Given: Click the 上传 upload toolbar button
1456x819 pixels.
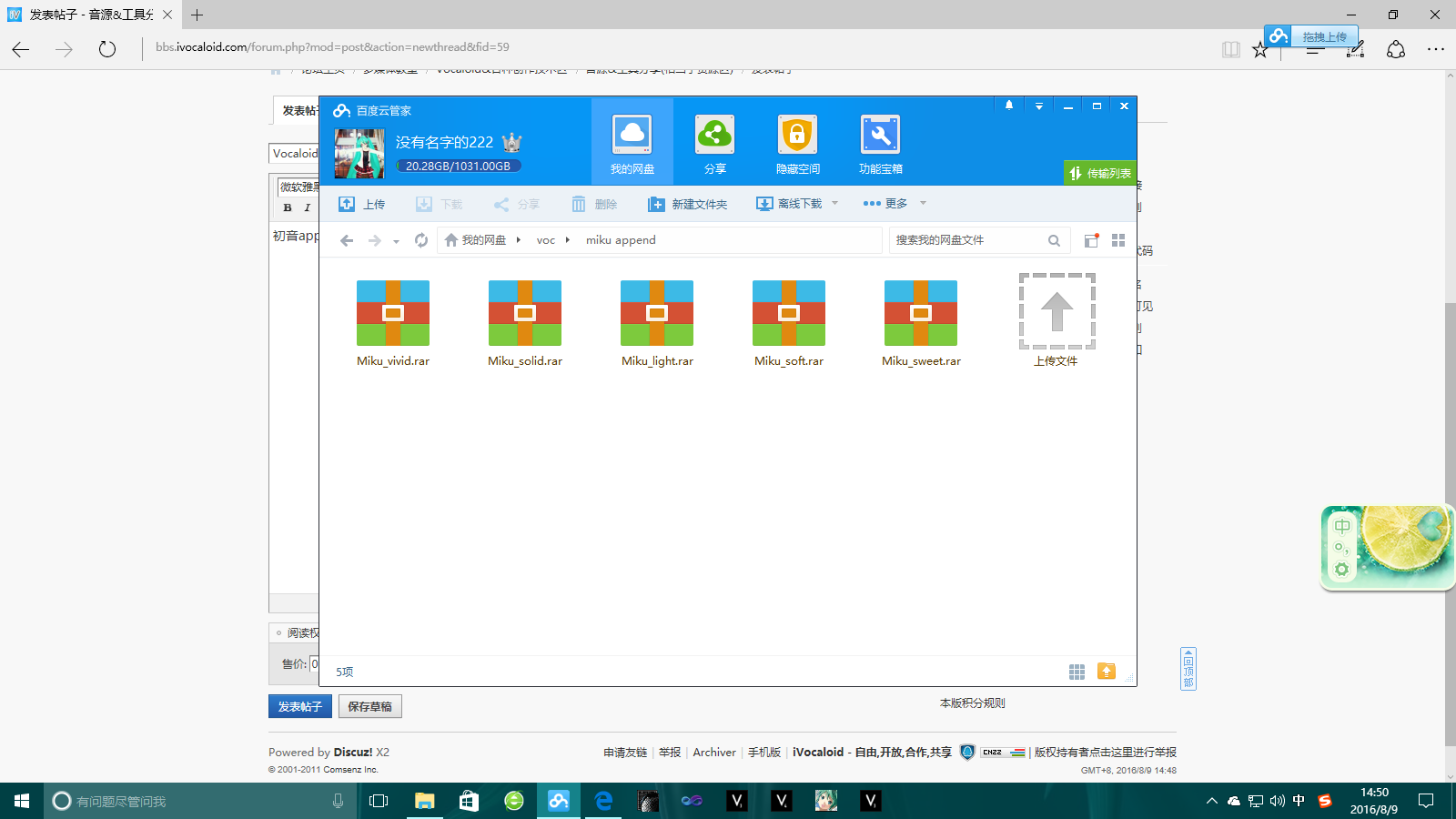Looking at the screenshot, I should coord(361,204).
